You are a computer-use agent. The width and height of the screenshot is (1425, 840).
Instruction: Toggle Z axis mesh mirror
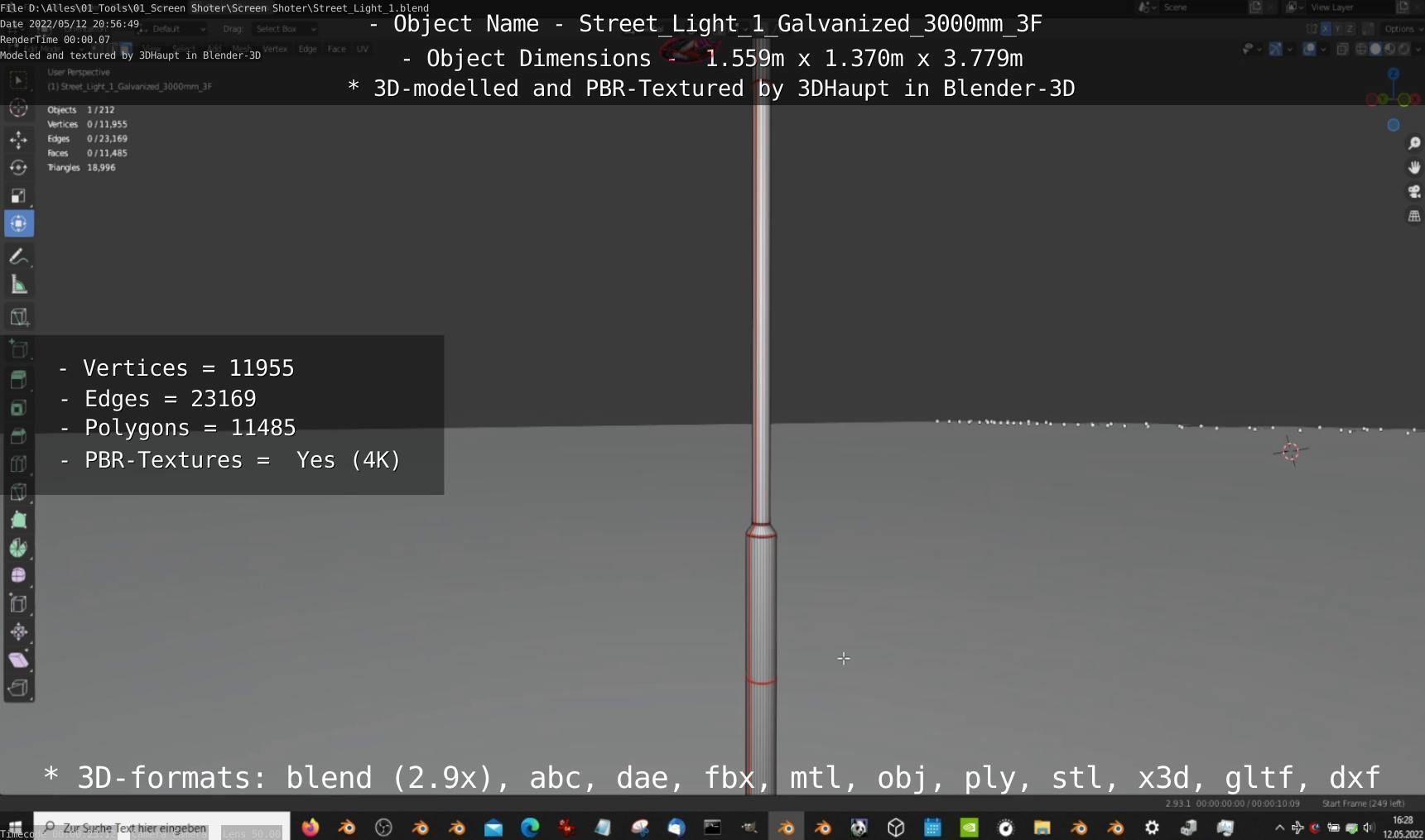click(1349, 29)
